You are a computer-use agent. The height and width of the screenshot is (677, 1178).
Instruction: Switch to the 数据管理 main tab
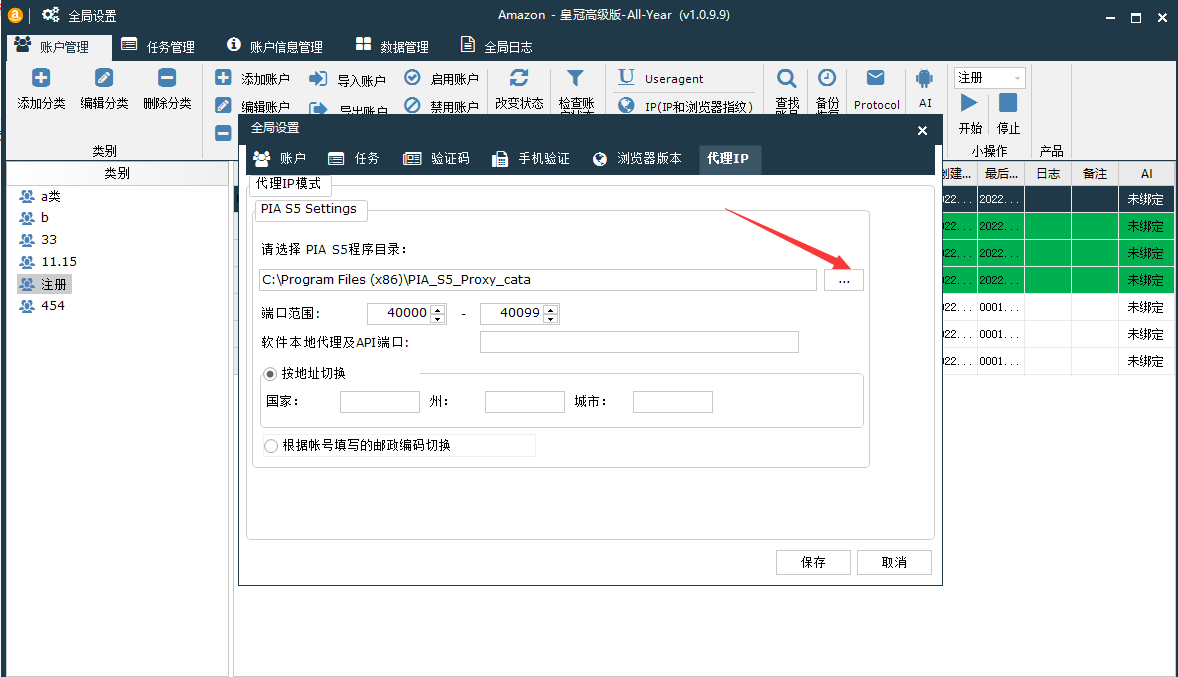[x=392, y=47]
